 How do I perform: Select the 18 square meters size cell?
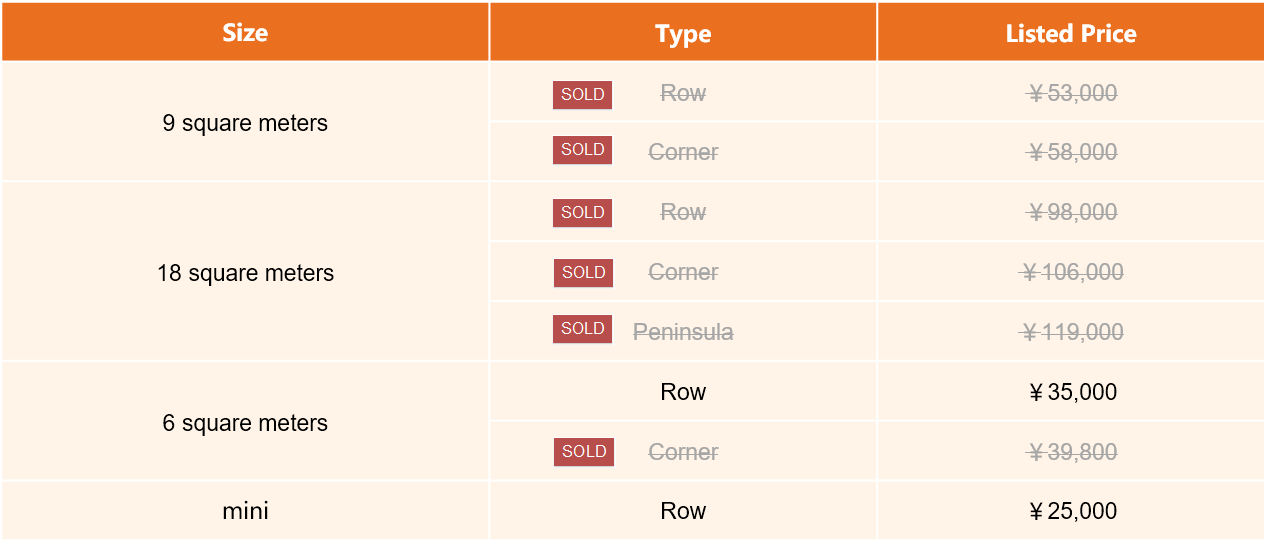[x=245, y=272]
